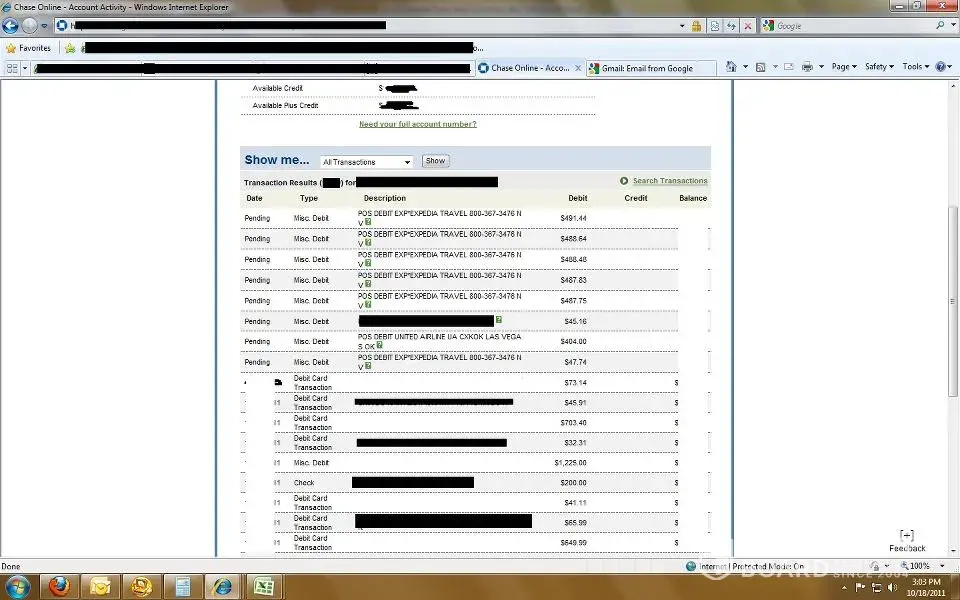Viewport: 960px width, 600px height.
Task: Click the Print icon in command bar
Action: [806, 67]
